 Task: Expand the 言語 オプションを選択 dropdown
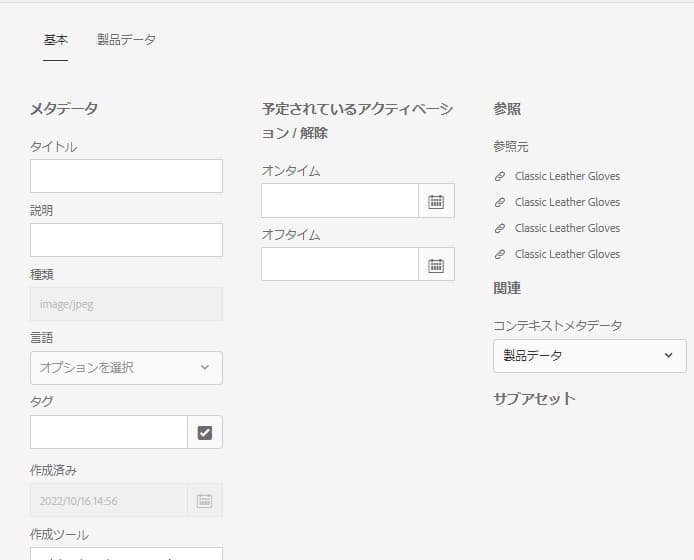(126, 368)
